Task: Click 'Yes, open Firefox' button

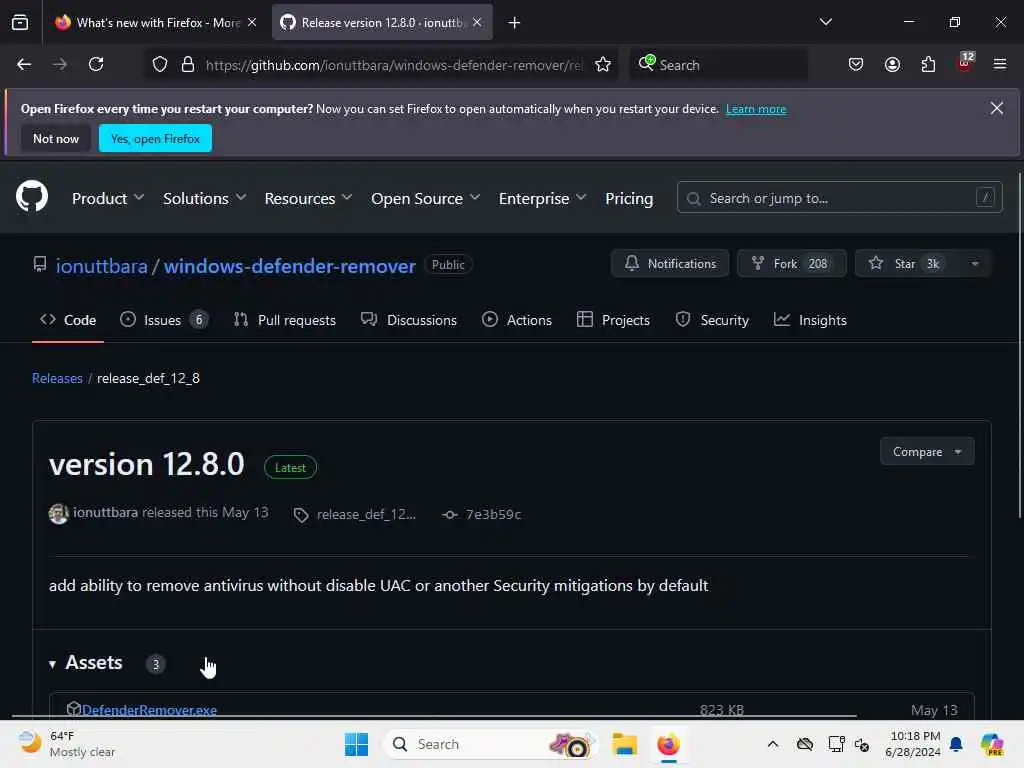Action: click(x=155, y=138)
